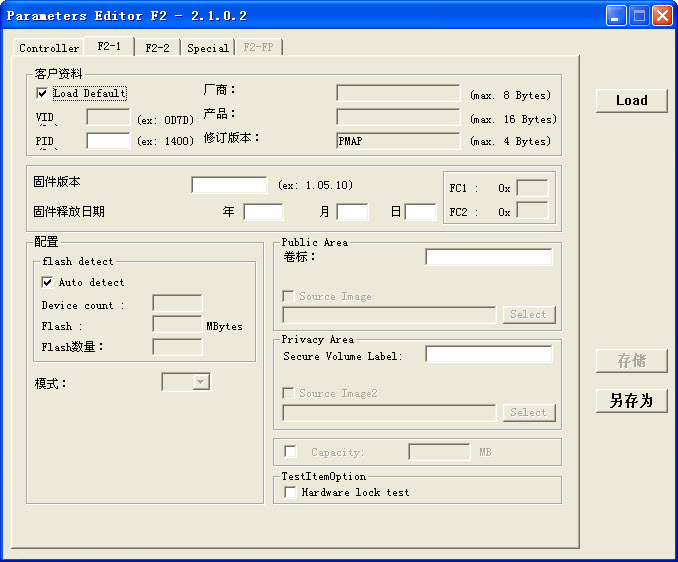Viewport: 678px width, 562px height.
Task: Select the Special tab
Action: pyautogui.click(x=207, y=48)
